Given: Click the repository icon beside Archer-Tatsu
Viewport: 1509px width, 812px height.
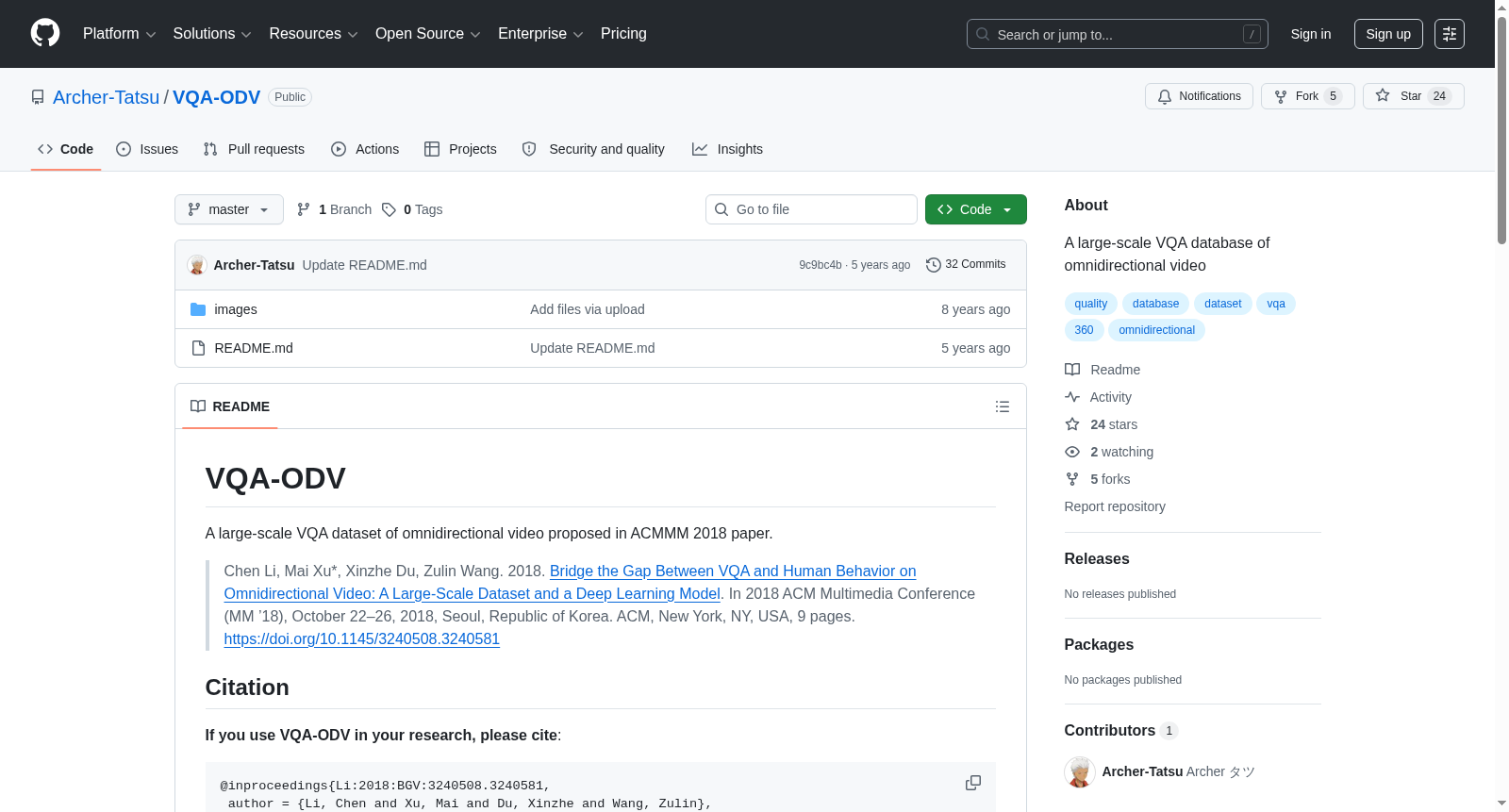Looking at the screenshot, I should click(38, 97).
